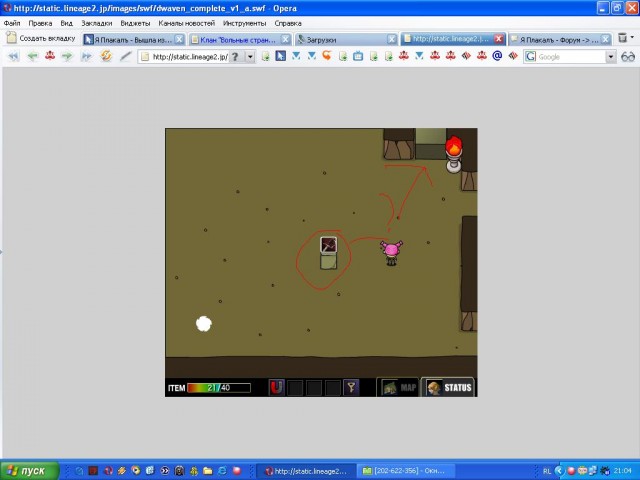Open the folder icon in quick launch
This screenshot has height=480, width=640.
[x=208, y=471]
